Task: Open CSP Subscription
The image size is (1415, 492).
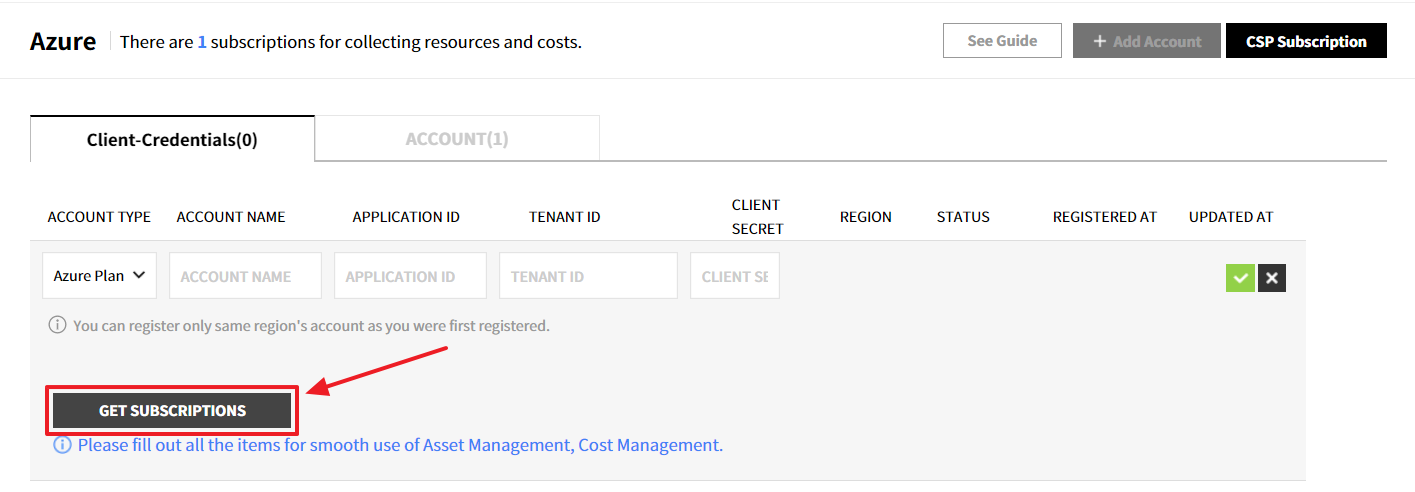Action: (x=1306, y=41)
